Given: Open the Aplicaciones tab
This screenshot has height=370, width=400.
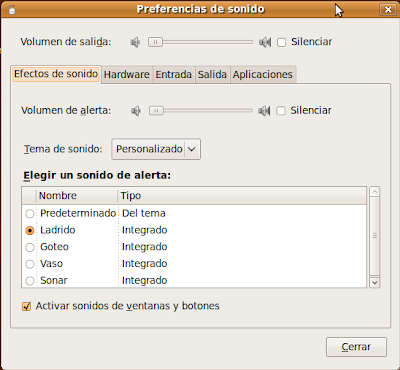Looking at the screenshot, I should click(x=263, y=74).
